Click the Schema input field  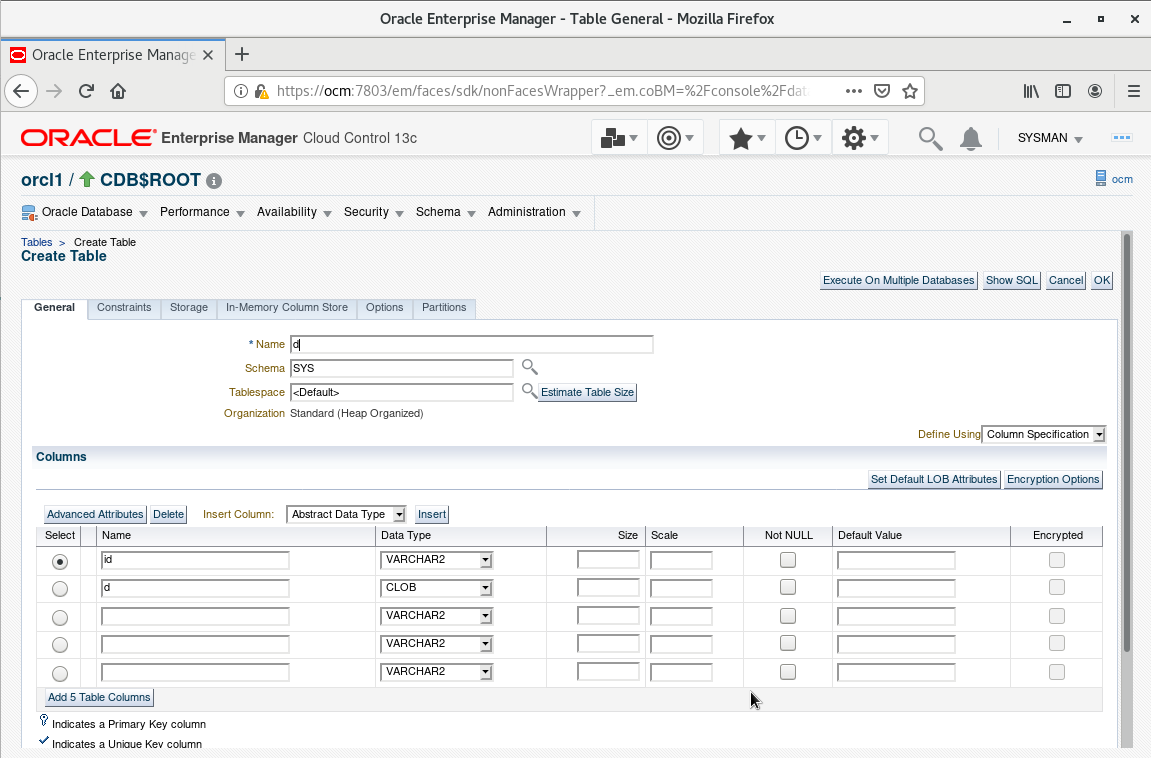coord(402,368)
